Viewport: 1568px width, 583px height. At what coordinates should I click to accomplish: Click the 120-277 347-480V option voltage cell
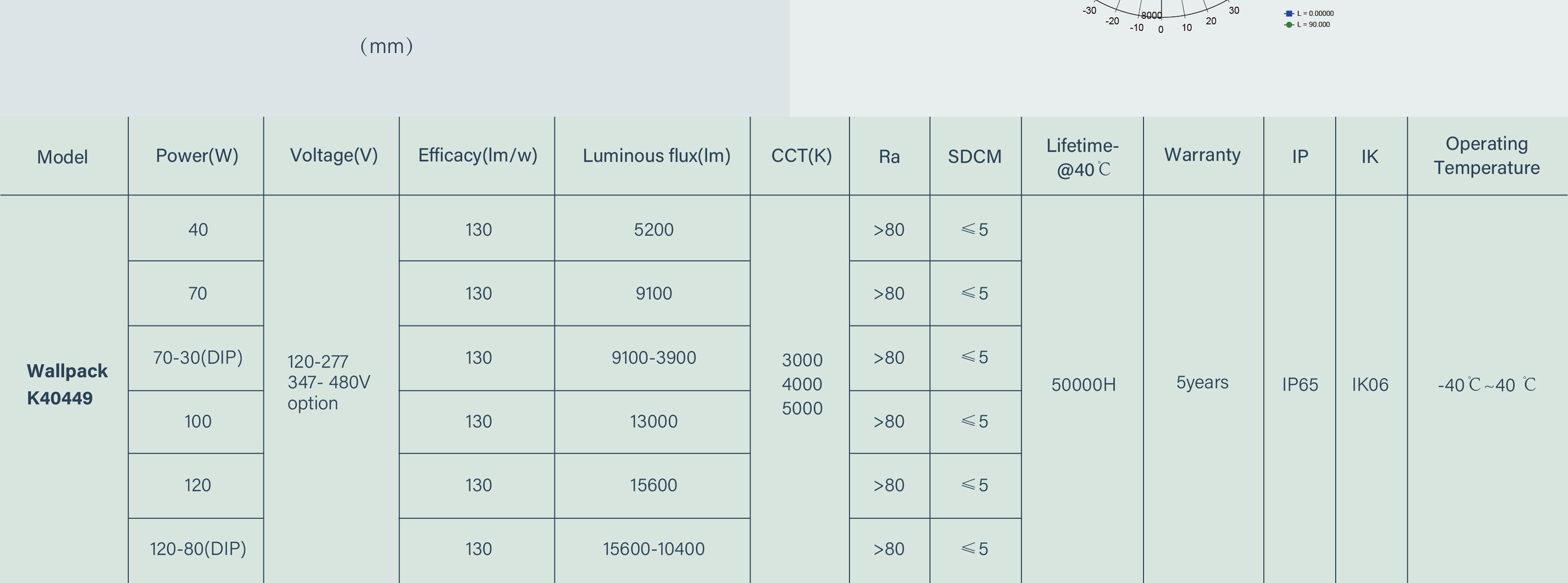(x=329, y=382)
